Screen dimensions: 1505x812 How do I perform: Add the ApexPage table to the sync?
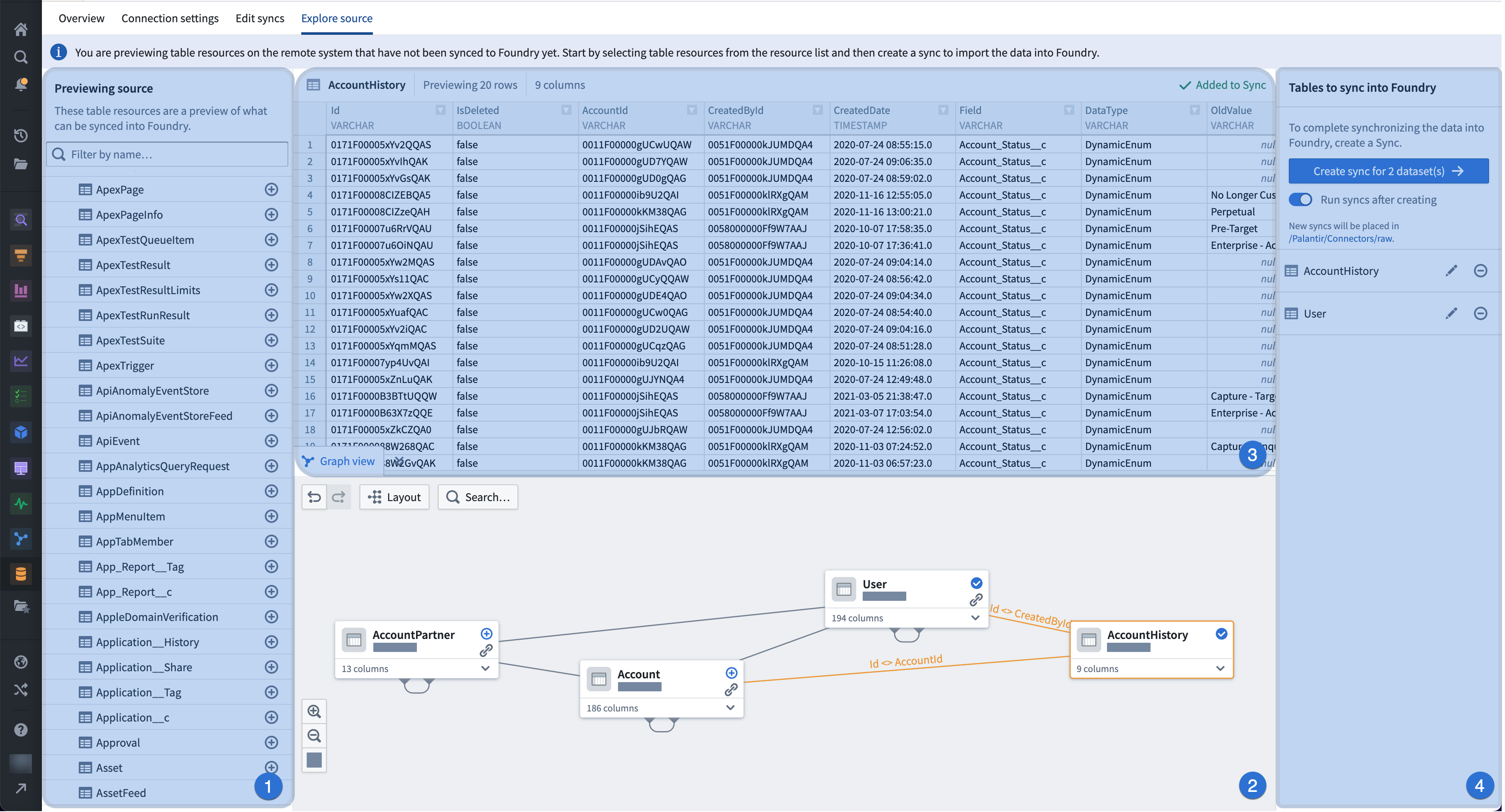tap(271, 189)
